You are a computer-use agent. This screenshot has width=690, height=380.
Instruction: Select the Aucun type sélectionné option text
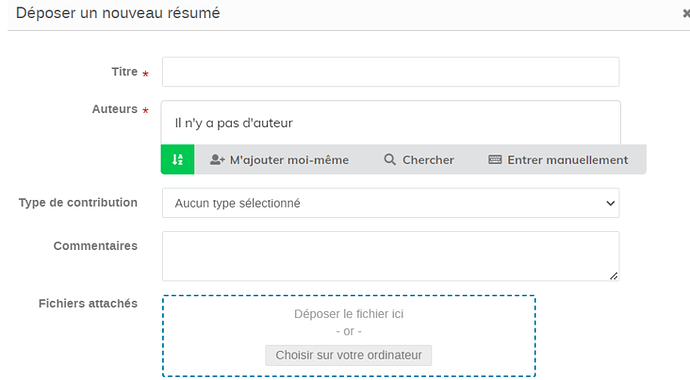(238, 203)
